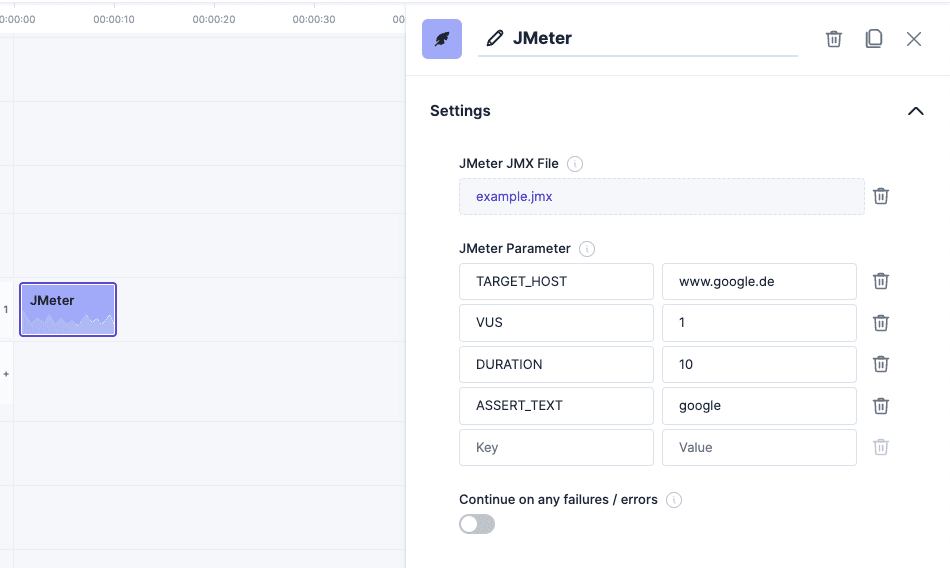Duplicate the JMeter step with copy icon
The width and height of the screenshot is (950, 568).
tap(874, 39)
